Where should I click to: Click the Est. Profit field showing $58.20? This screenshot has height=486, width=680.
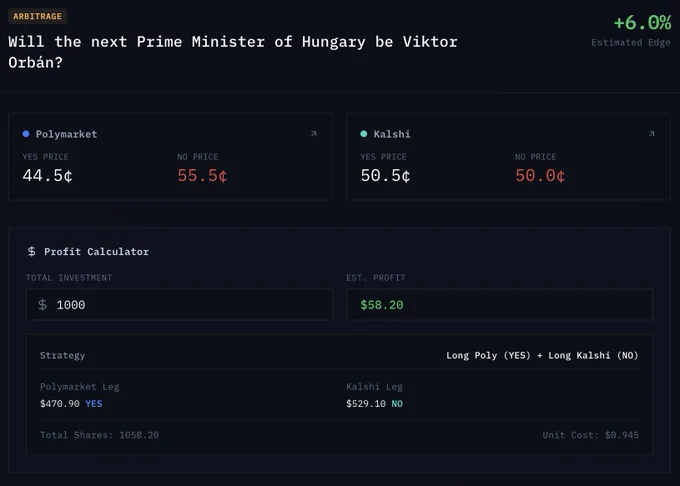500,305
